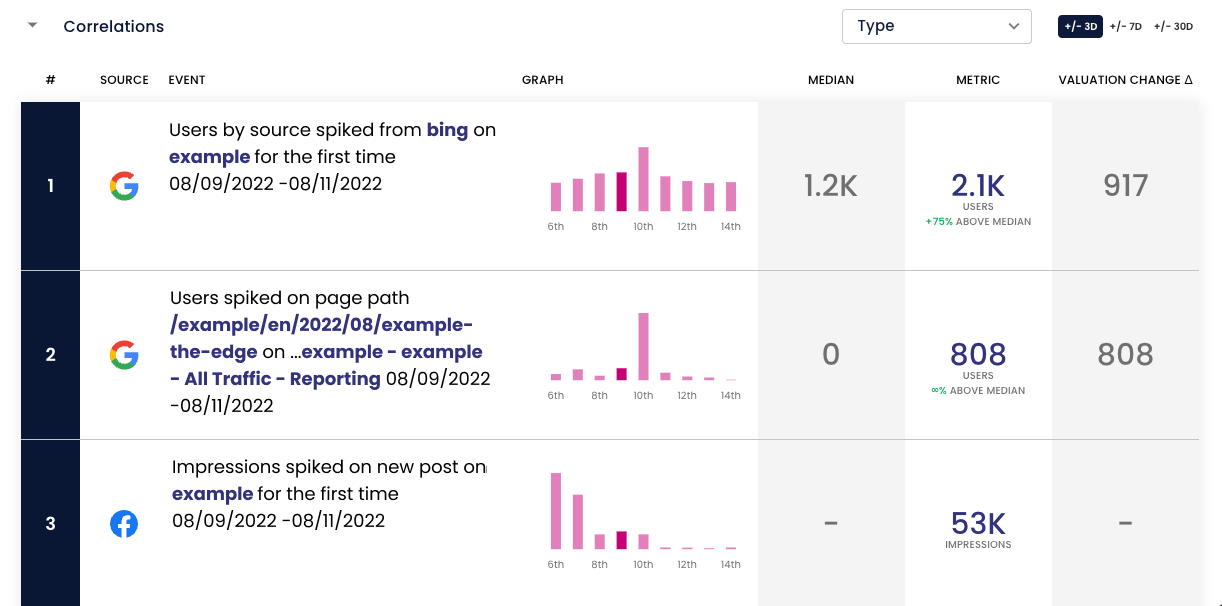The height and width of the screenshot is (606, 1222).
Task: Sort by Valuation Change column header
Action: (1126, 80)
